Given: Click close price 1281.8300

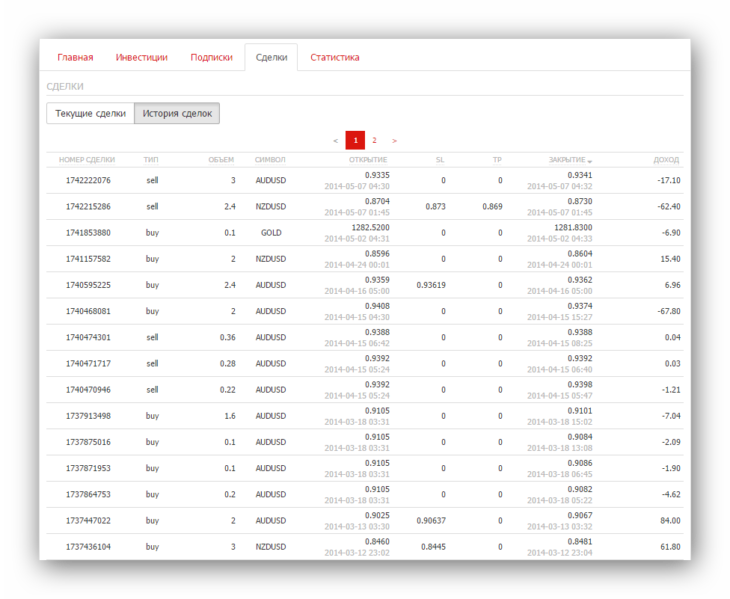Looking at the screenshot, I should pyautogui.click(x=573, y=228).
